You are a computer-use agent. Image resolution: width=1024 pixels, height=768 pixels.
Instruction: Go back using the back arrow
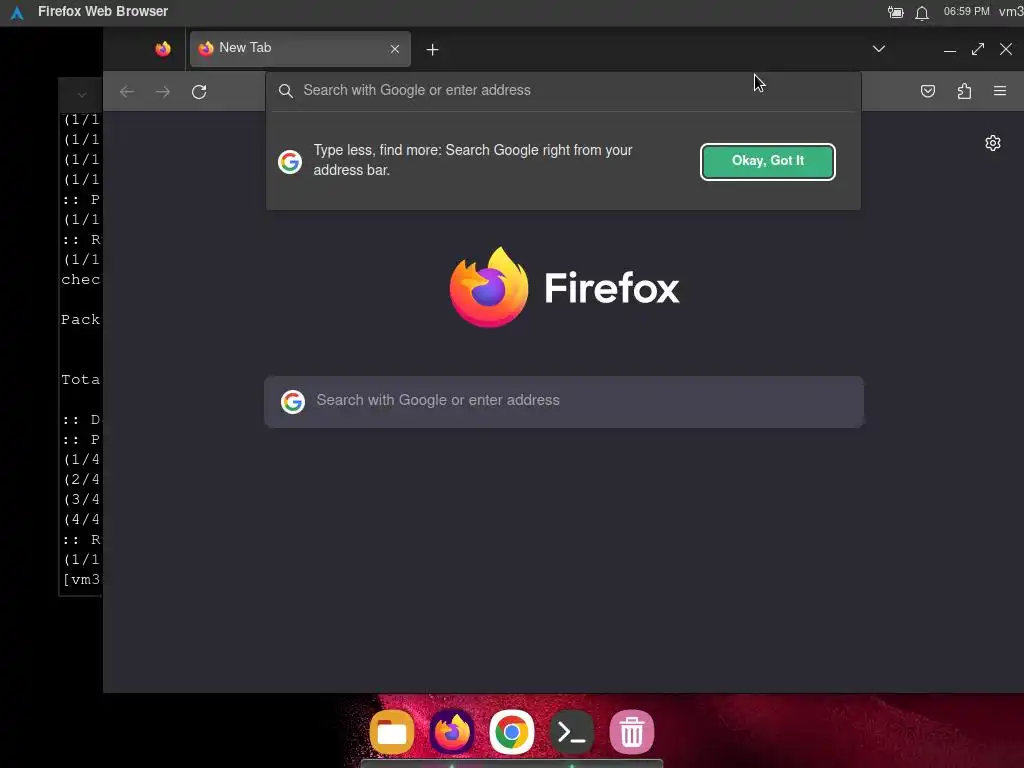(127, 91)
